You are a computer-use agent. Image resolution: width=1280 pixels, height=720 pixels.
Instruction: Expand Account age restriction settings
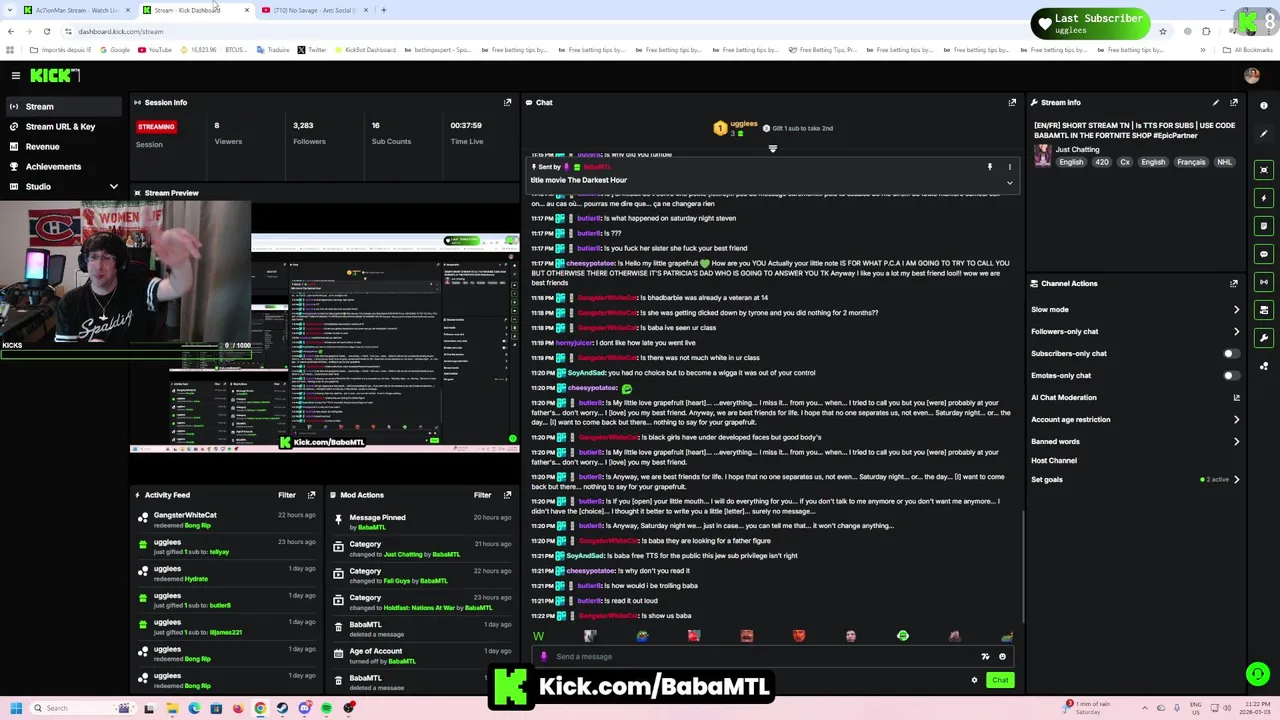click(1236, 420)
